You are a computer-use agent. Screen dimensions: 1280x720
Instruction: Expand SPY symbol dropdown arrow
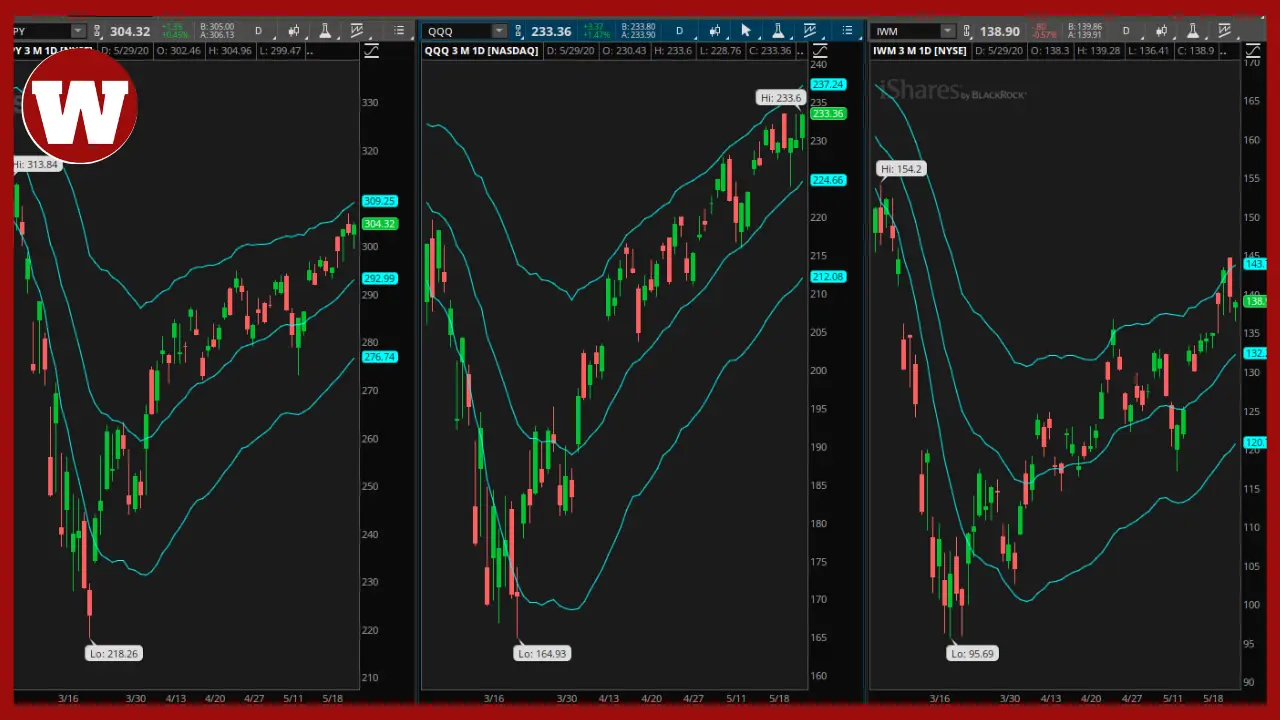point(78,31)
